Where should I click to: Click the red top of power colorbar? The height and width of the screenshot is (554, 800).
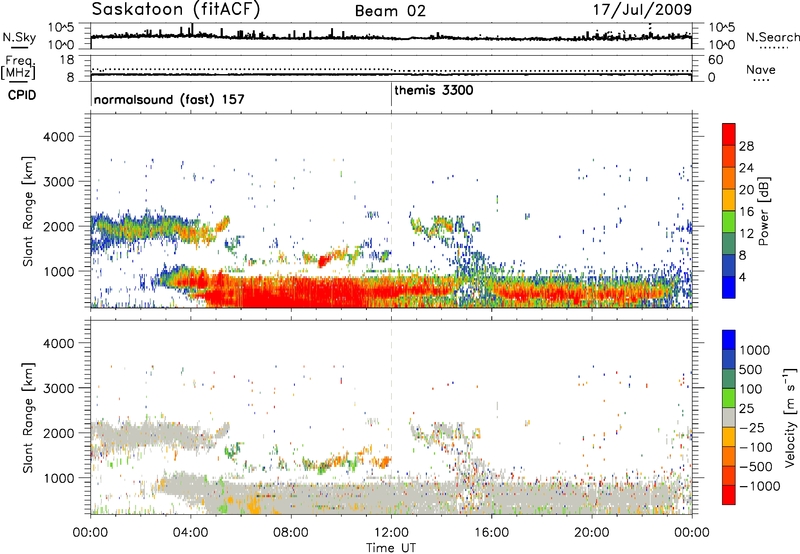(729, 134)
